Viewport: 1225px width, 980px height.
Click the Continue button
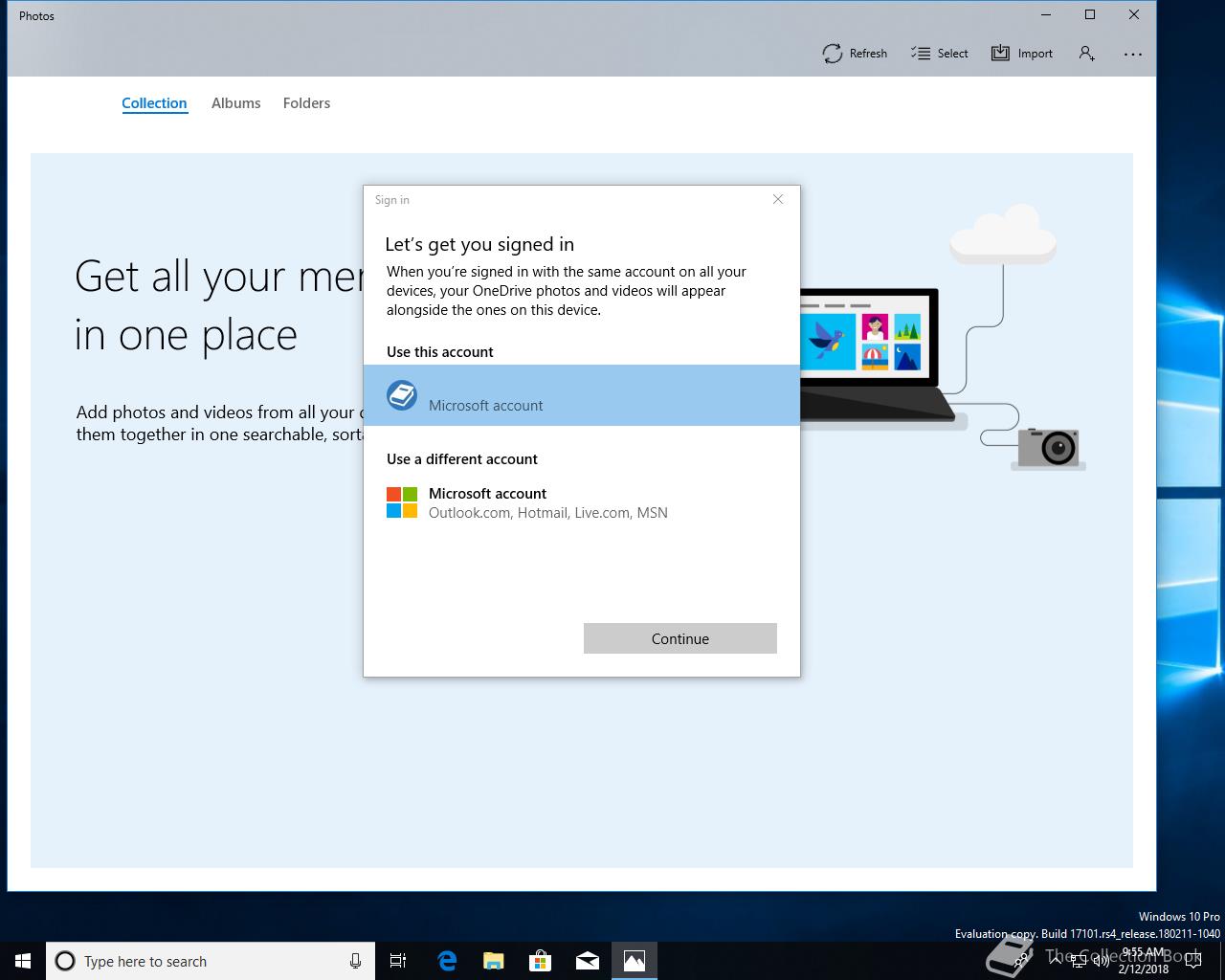click(680, 638)
